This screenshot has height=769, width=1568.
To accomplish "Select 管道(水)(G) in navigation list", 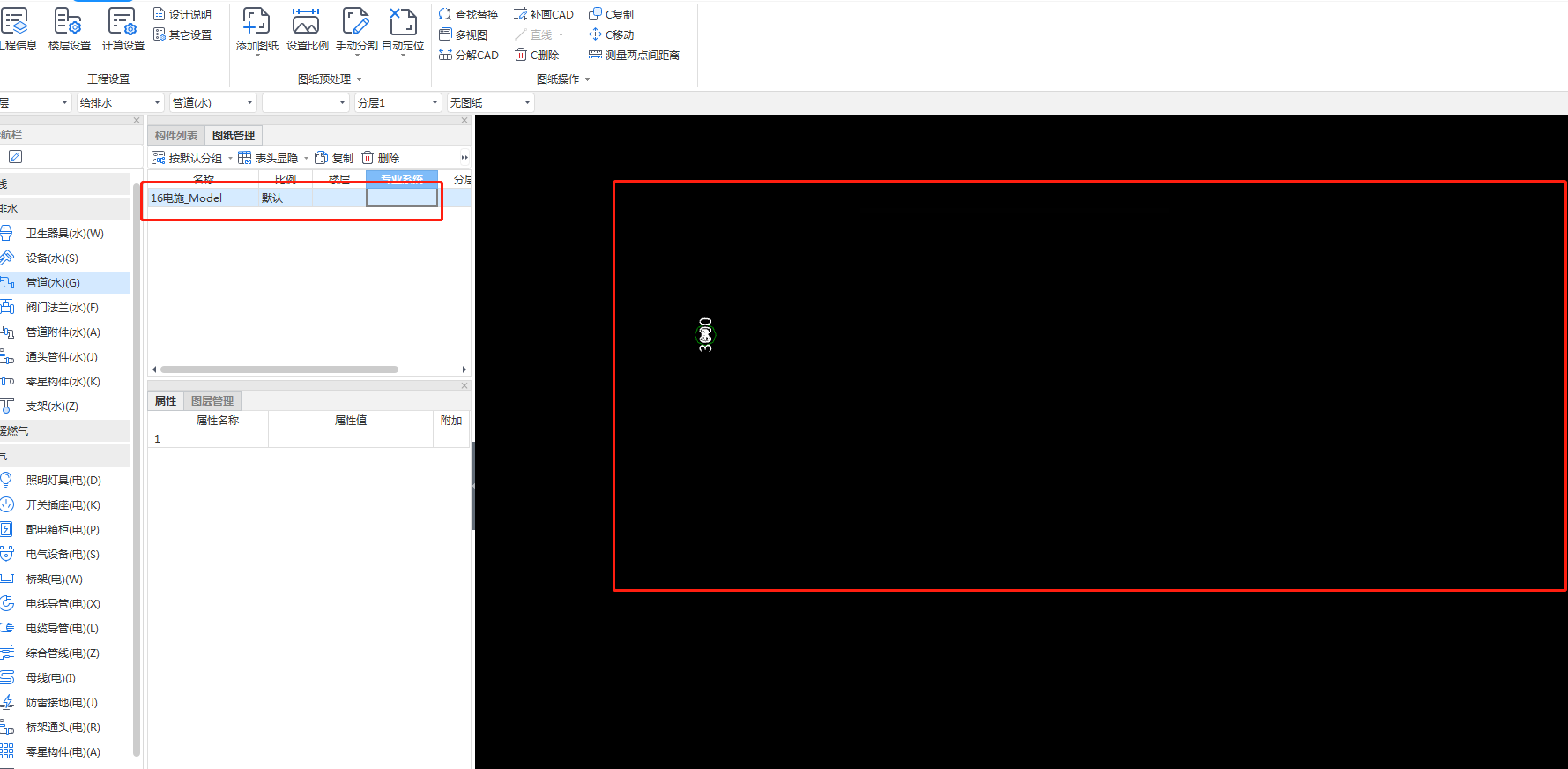I will 65,283.
